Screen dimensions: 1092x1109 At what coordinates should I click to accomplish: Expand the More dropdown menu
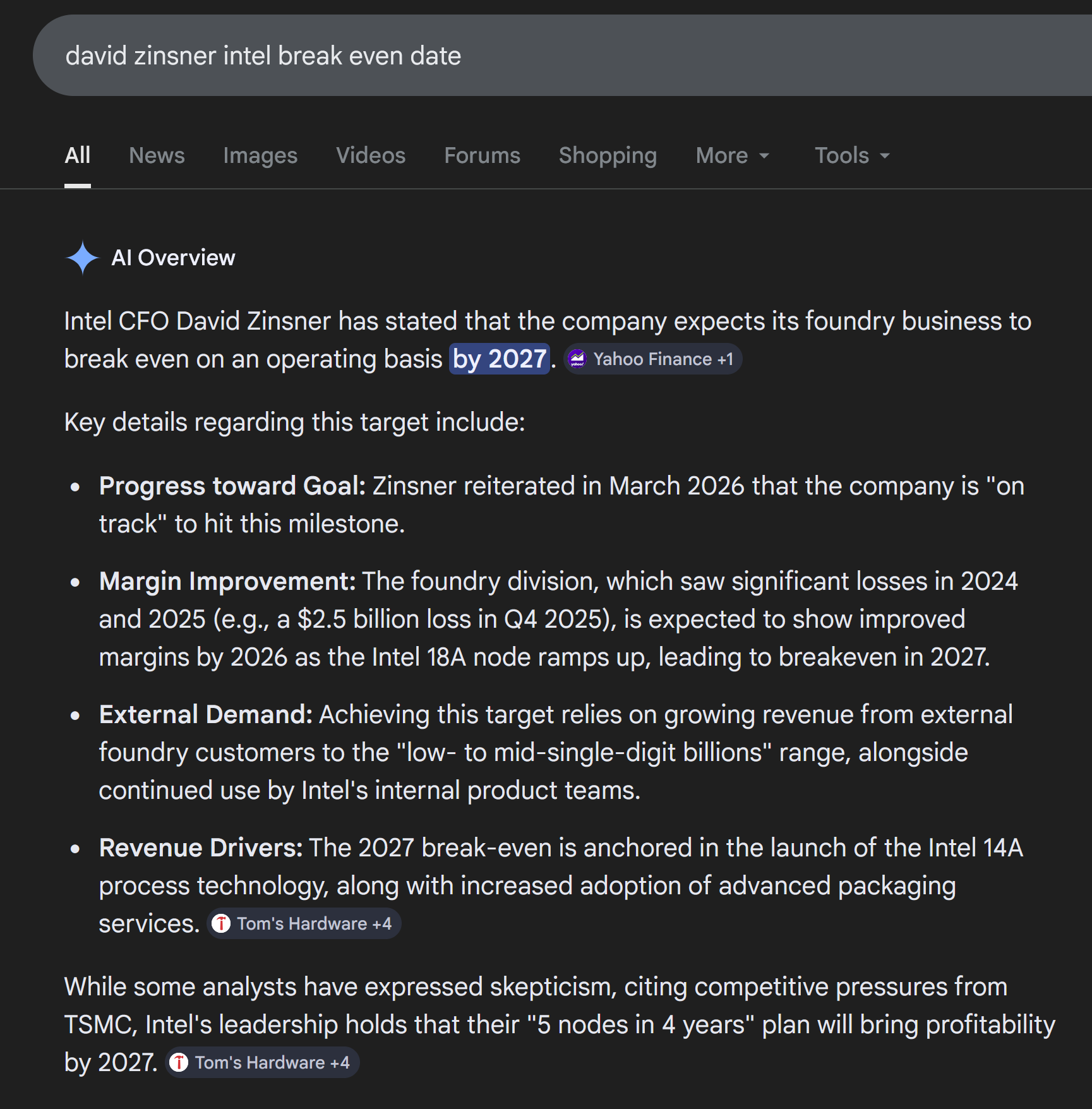732,155
